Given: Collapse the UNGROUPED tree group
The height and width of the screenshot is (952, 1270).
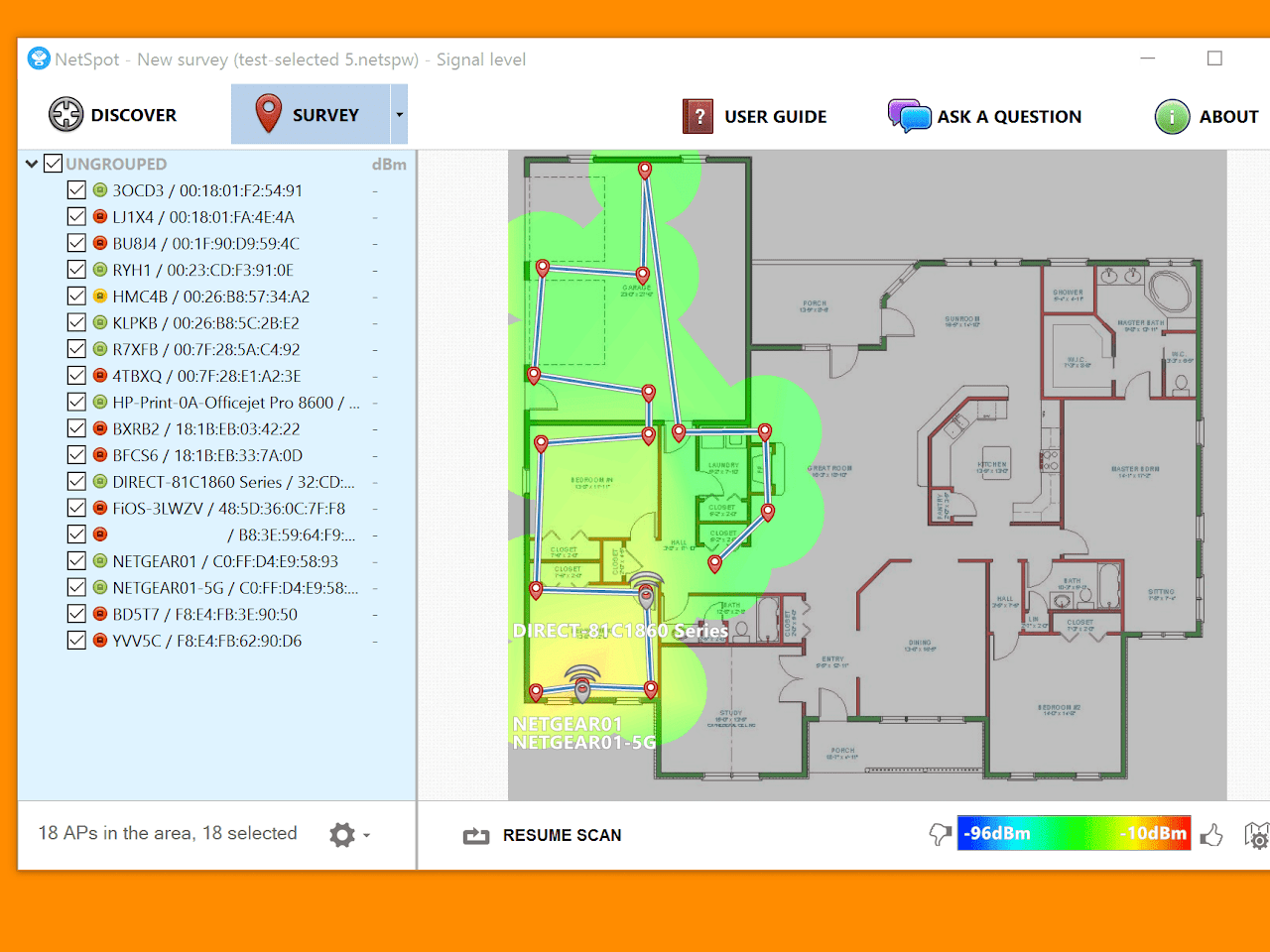Looking at the screenshot, I should coord(32,164).
